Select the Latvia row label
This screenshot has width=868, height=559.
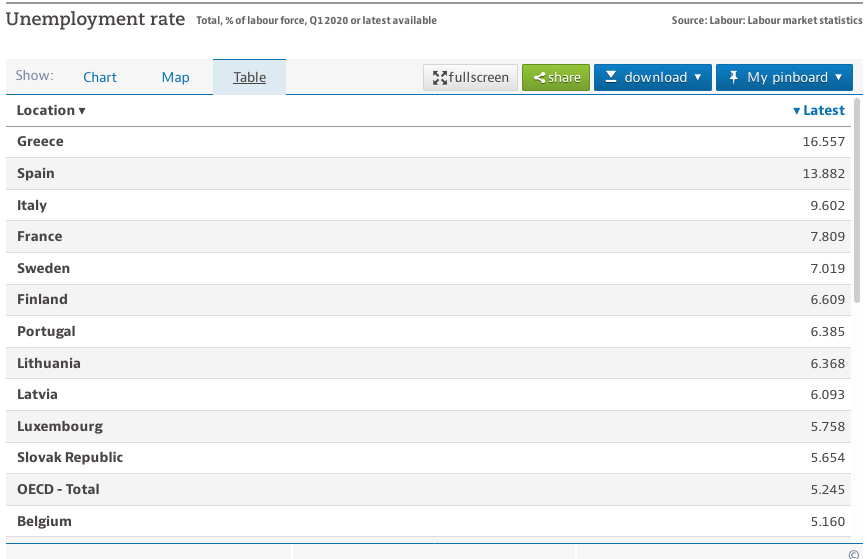tap(37, 394)
